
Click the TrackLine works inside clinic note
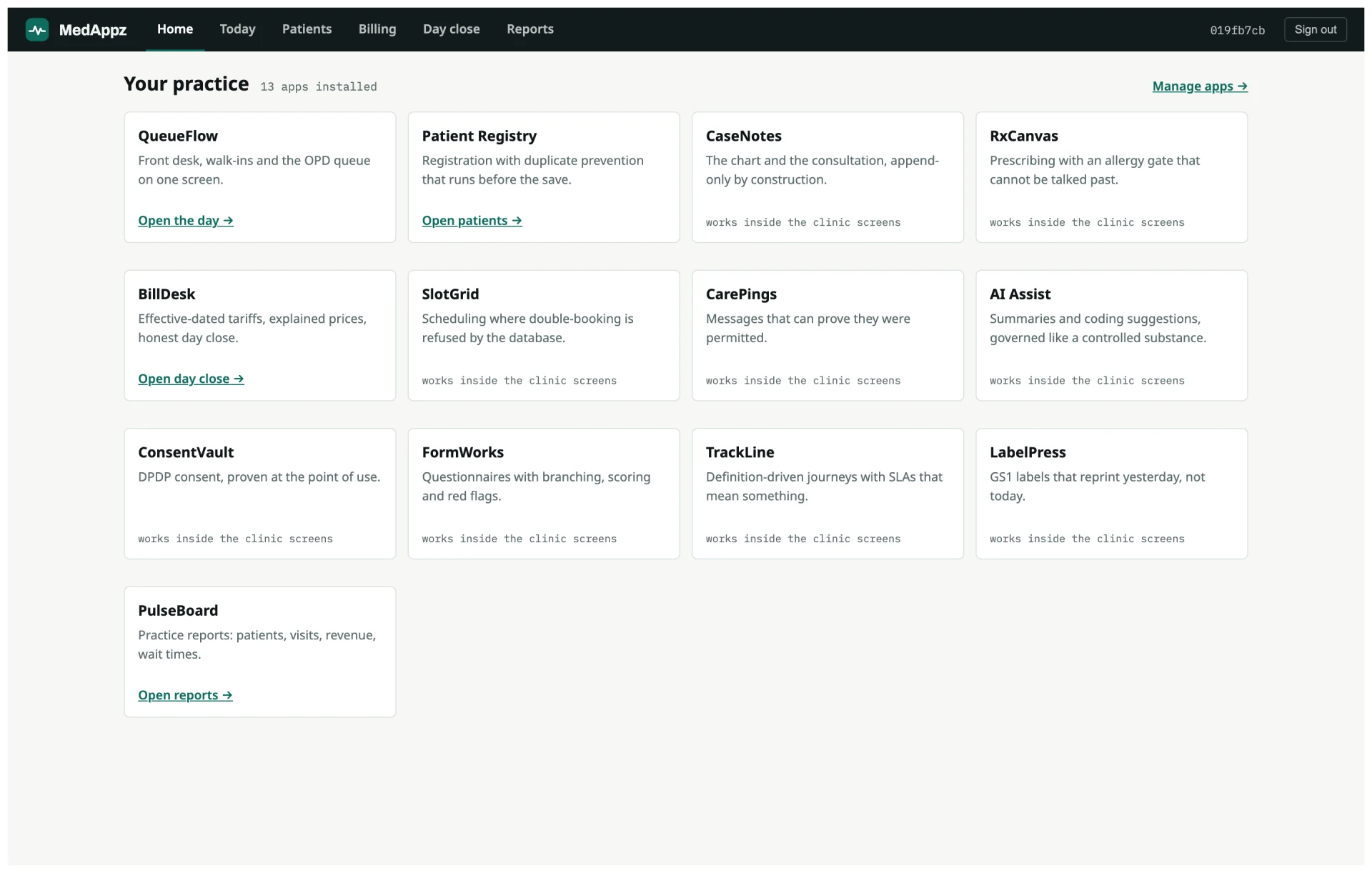click(x=803, y=539)
